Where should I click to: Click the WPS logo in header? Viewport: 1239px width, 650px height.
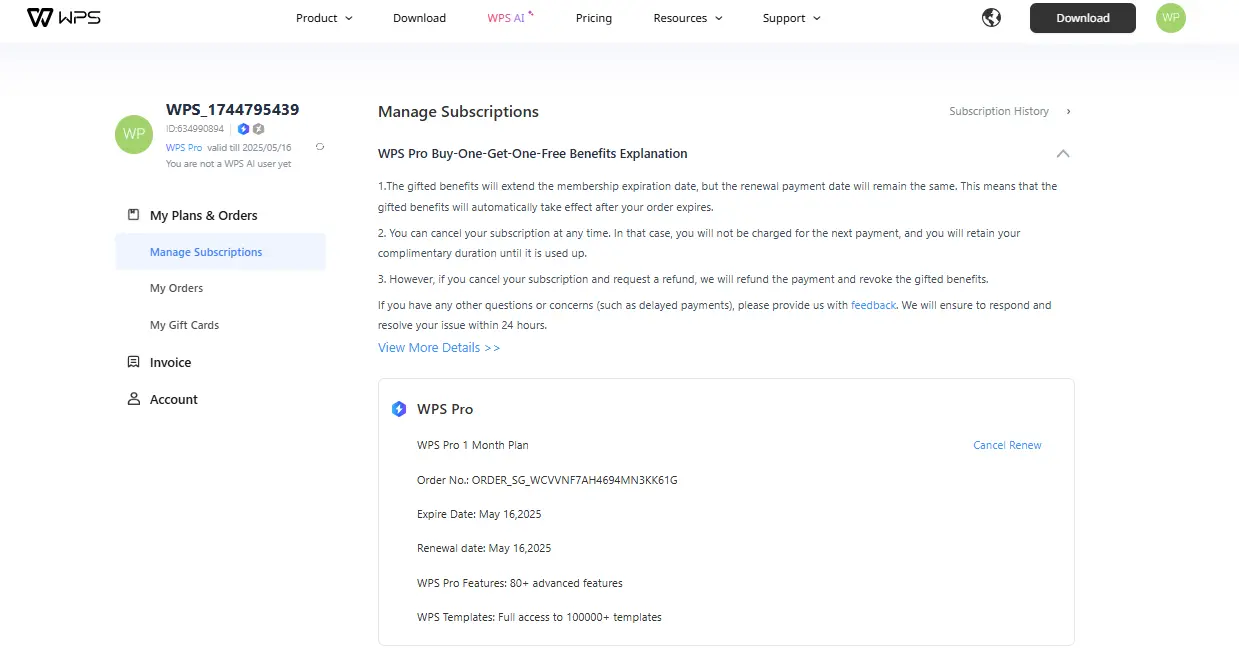point(63,18)
